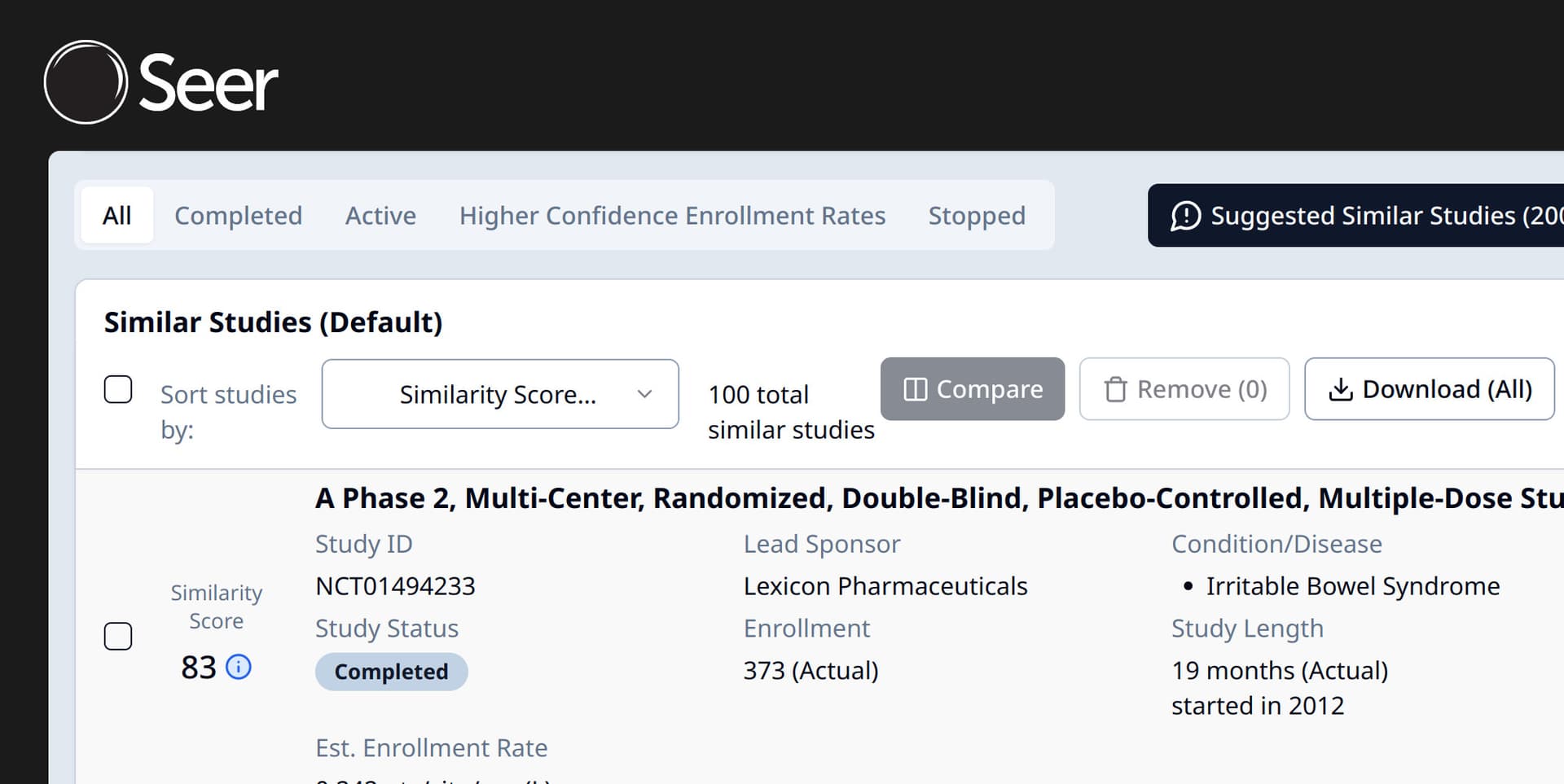Click the bullet next to Irritable Bowel Syndrome

click(1188, 585)
